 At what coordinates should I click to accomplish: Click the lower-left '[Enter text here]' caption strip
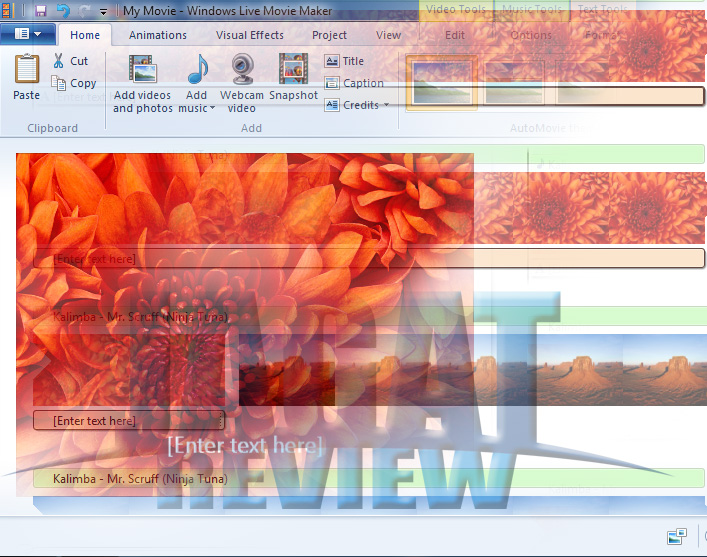pyautogui.click(x=129, y=421)
